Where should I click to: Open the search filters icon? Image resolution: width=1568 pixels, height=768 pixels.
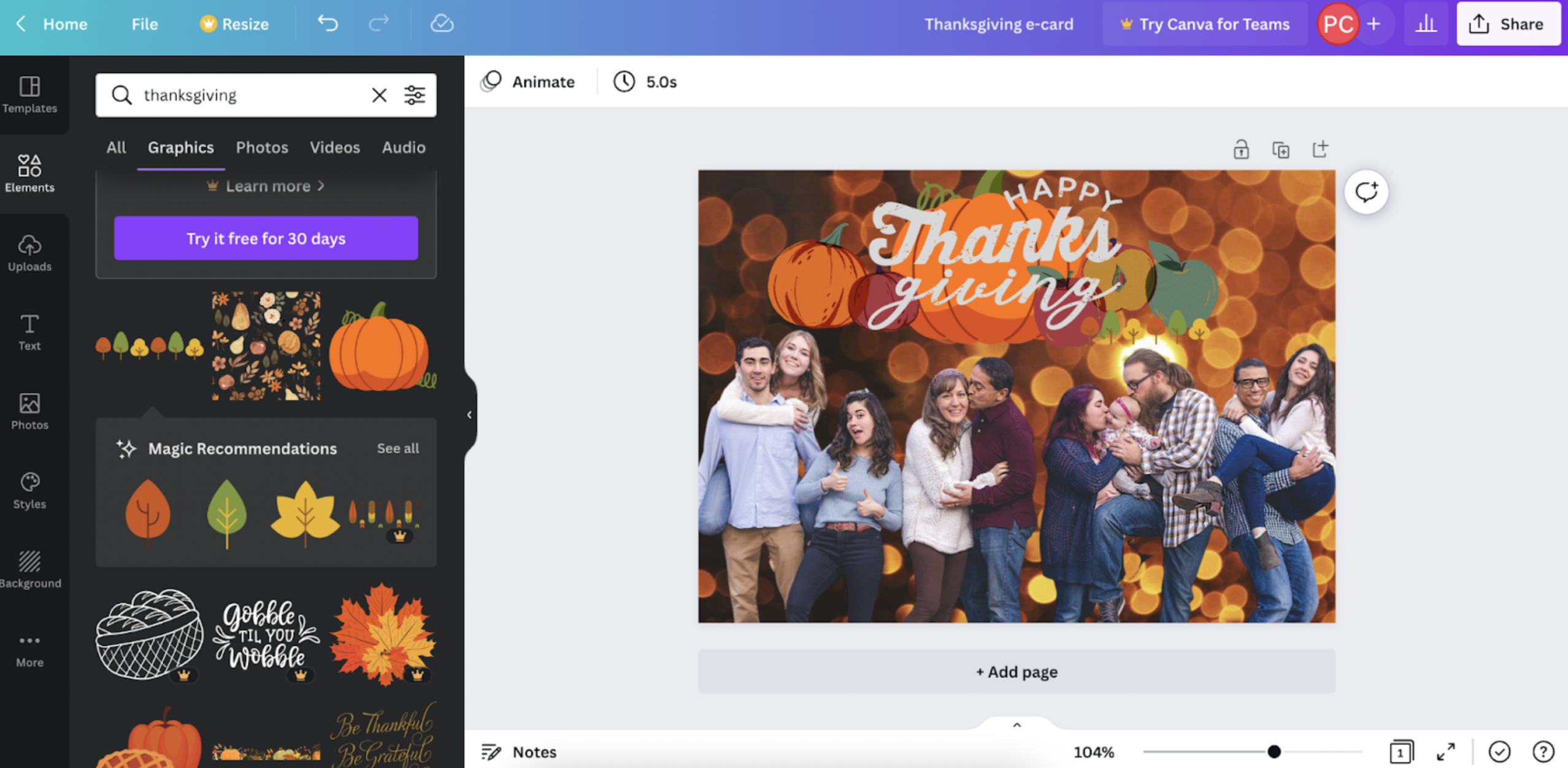tap(415, 95)
